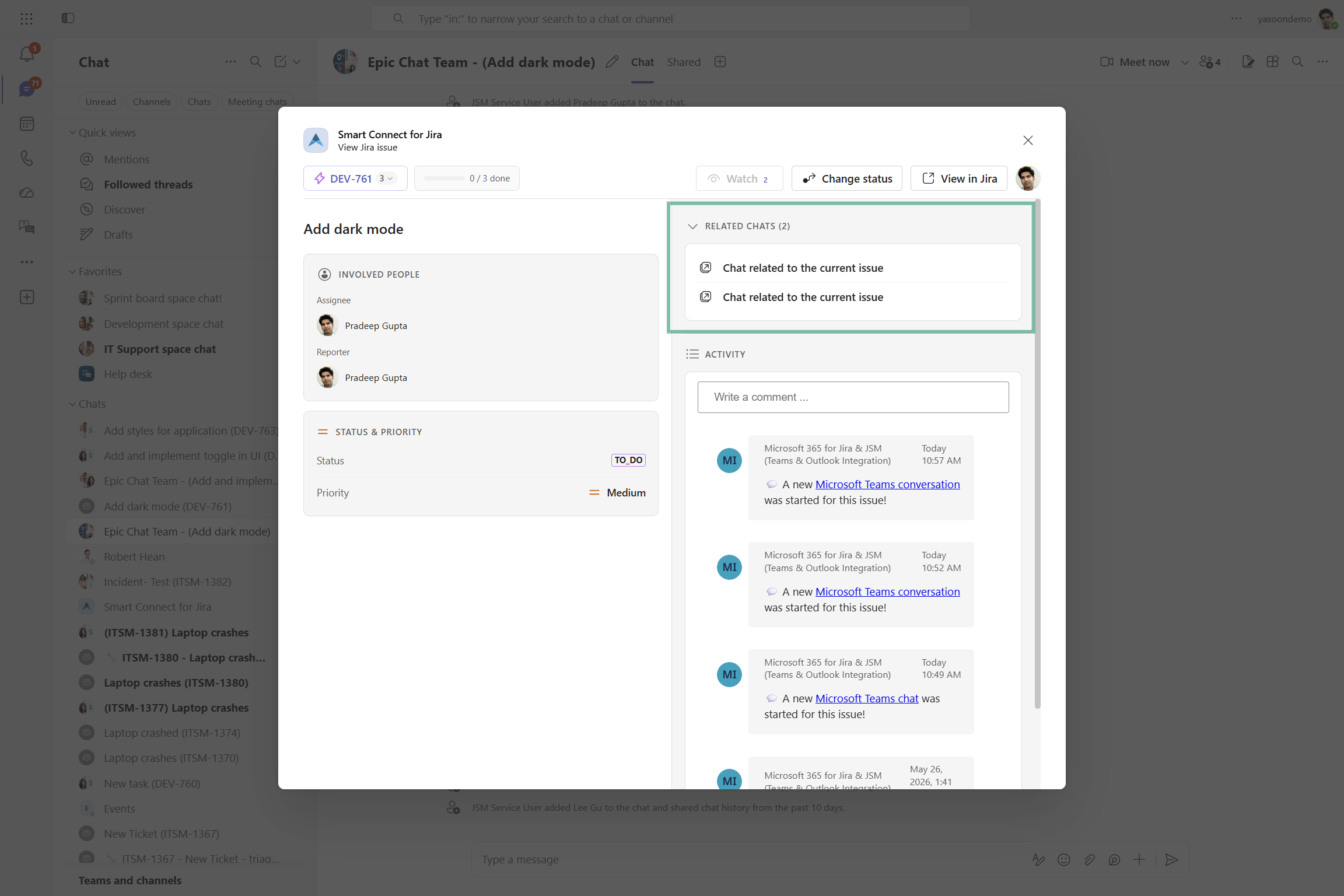Screen dimensions: 1344x896
Task: Filter the chat list by Meeting chats
Action: pyautogui.click(x=257, y=101)
